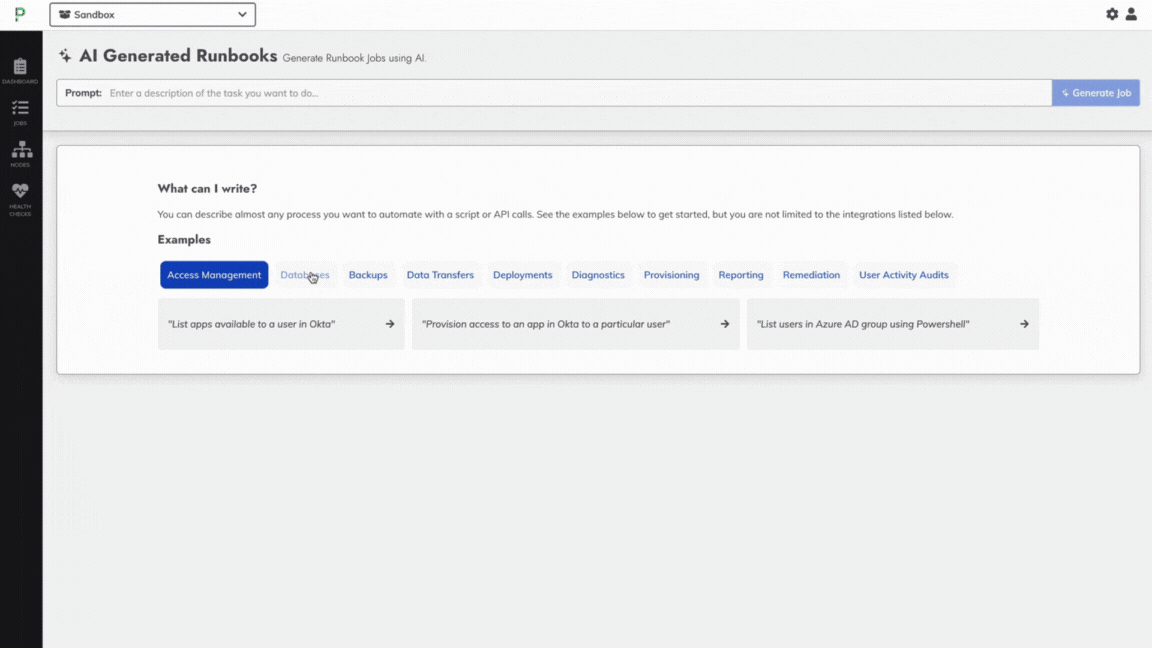Viewport: 1152px width, 648px height.
Task: Click arrow on Provision access example
Action: [x=725, y=324]
